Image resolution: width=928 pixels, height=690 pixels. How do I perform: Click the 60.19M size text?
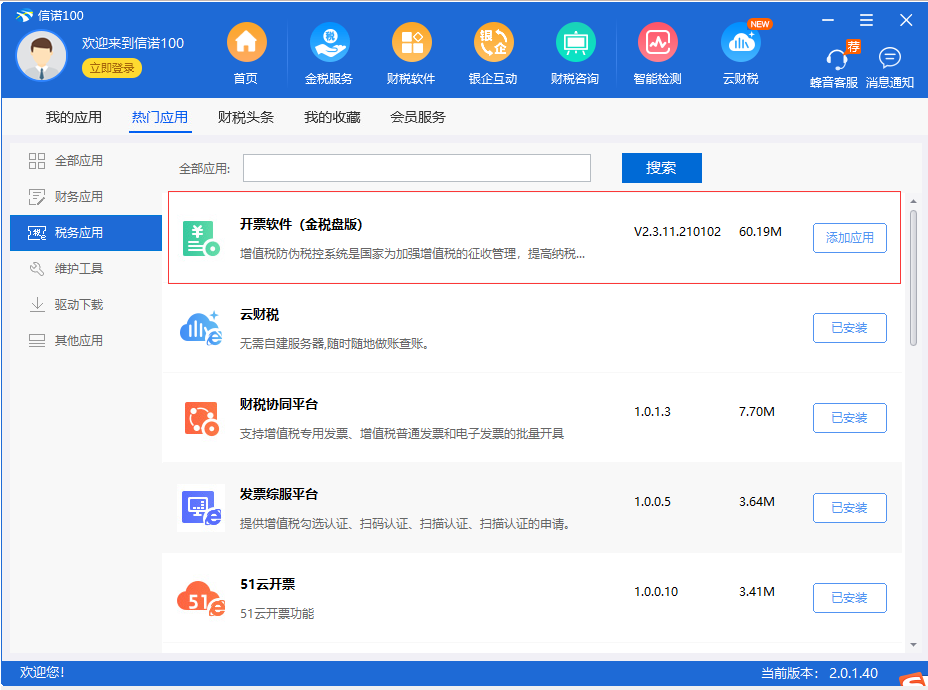[760, 232]
